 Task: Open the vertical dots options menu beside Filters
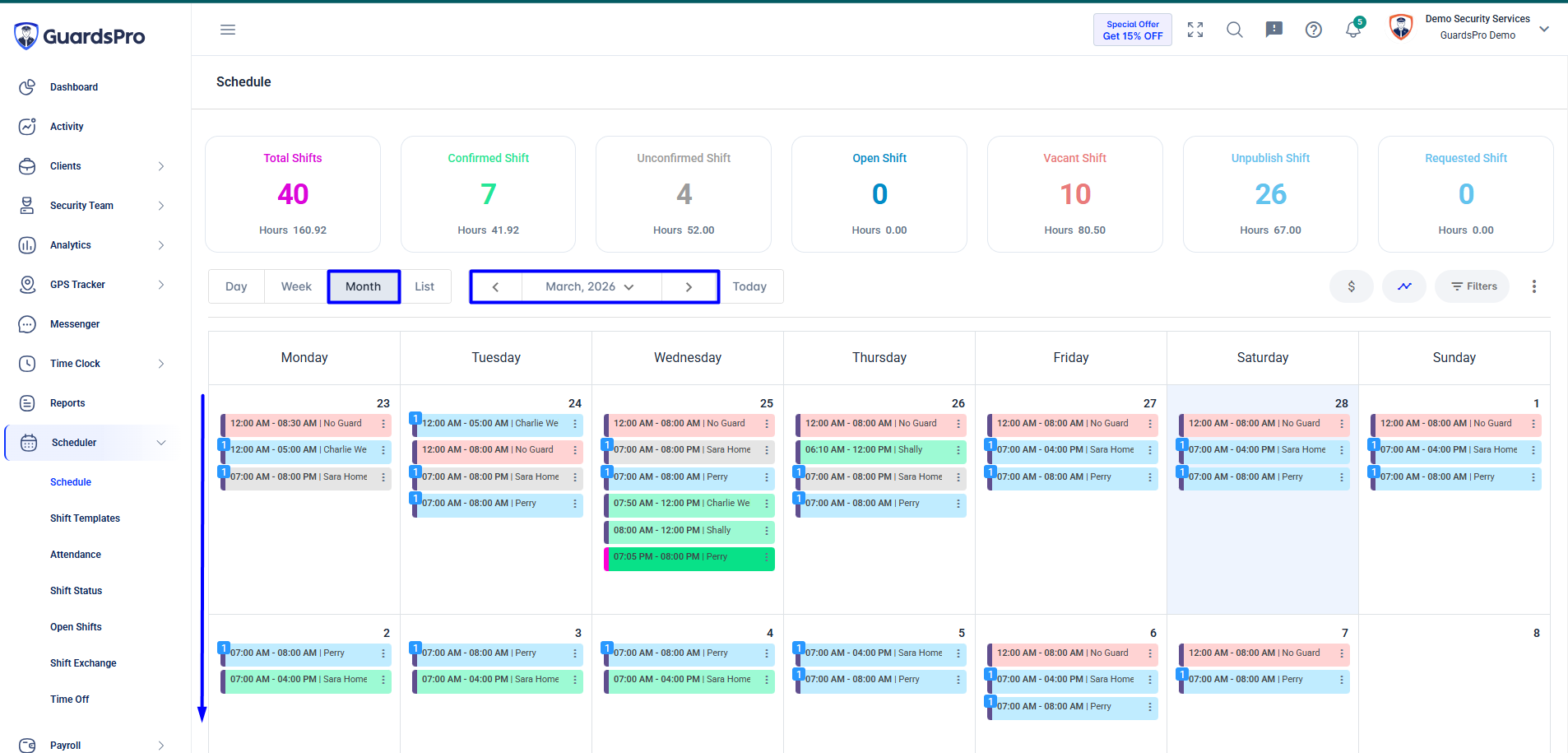point(1533,286)
